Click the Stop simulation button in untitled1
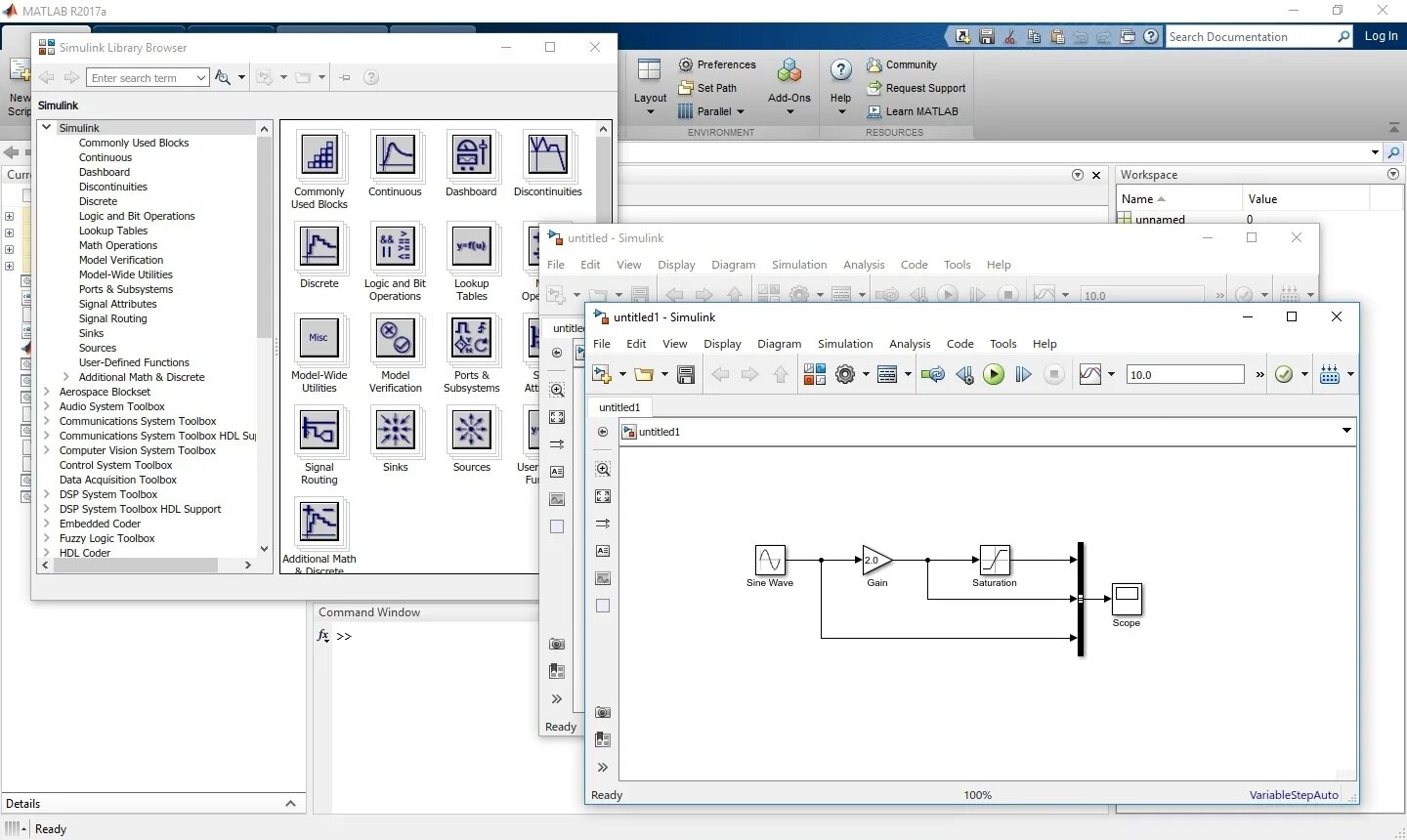1407x840 pixels. point(1053,374)
